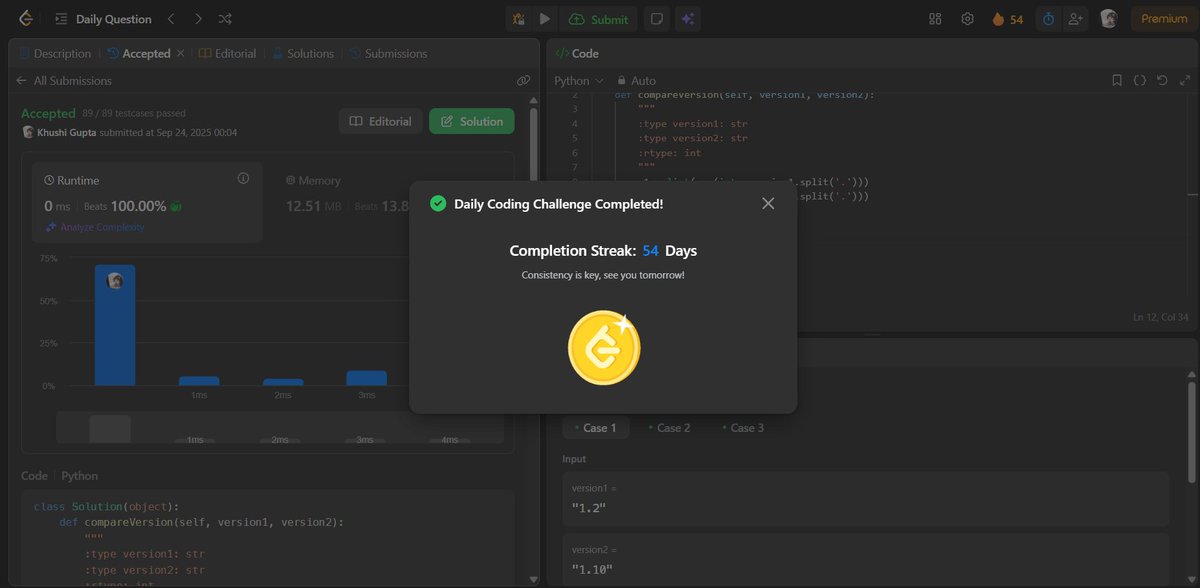Click the Editorial button under Accepted
Screen dimensions: 1200x588
[380, 121]
